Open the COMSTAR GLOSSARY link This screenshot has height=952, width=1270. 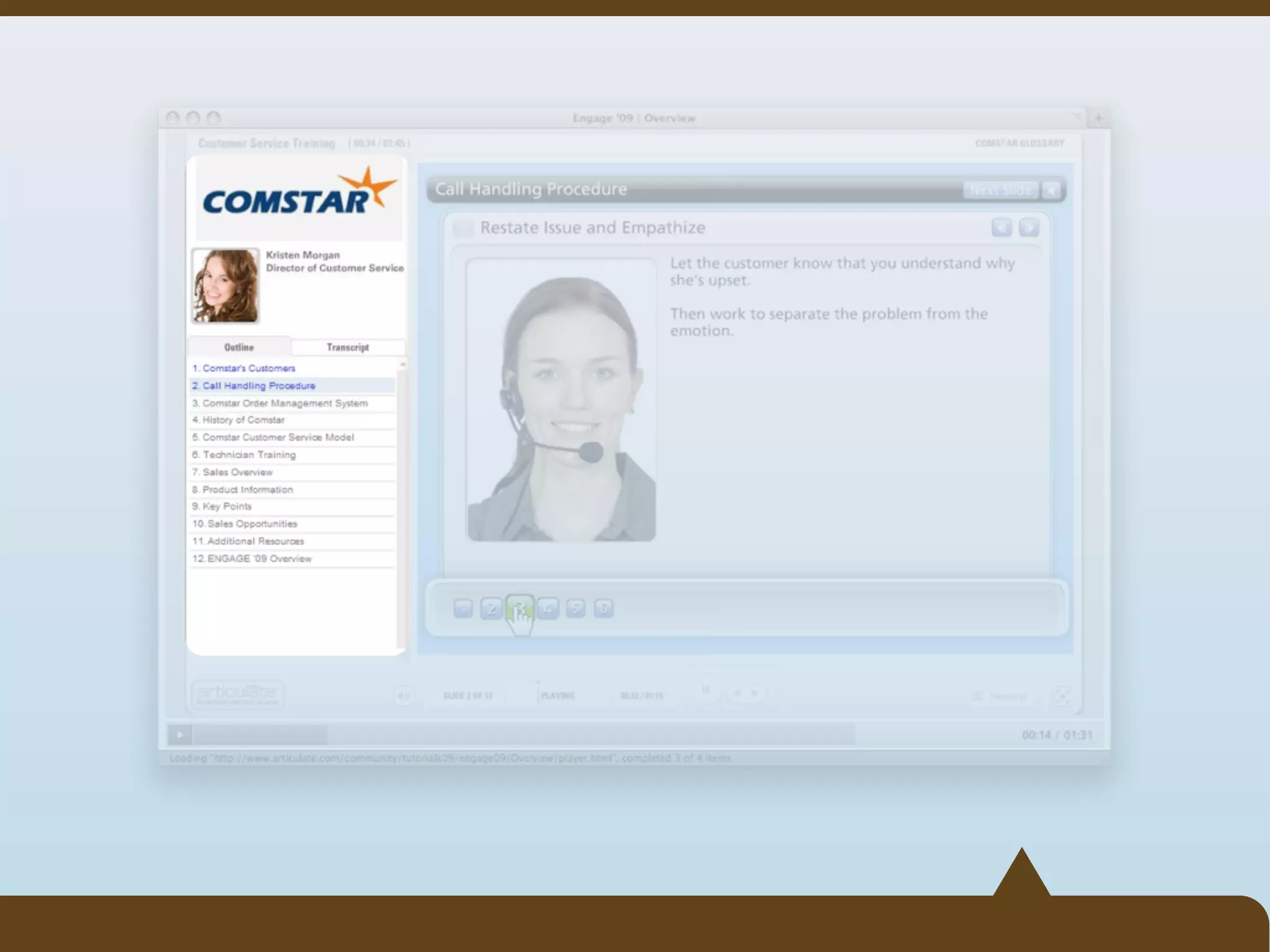point(1019,143)
